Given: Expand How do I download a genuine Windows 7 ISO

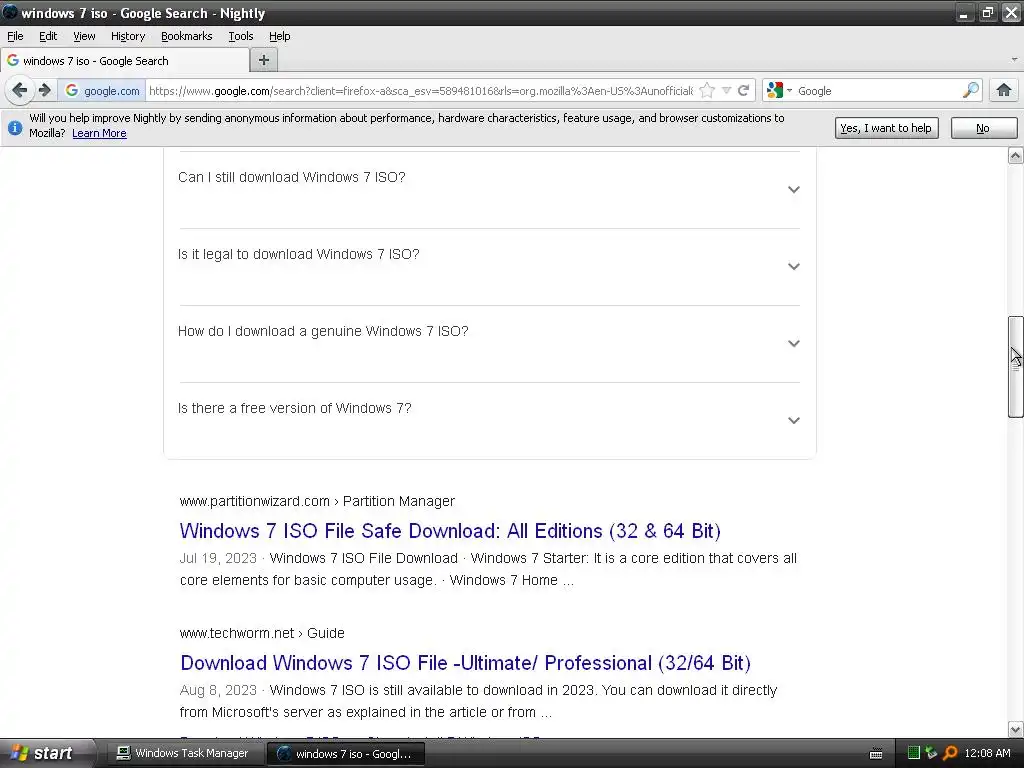Looking at the screenshot, I should coord(489,344).
